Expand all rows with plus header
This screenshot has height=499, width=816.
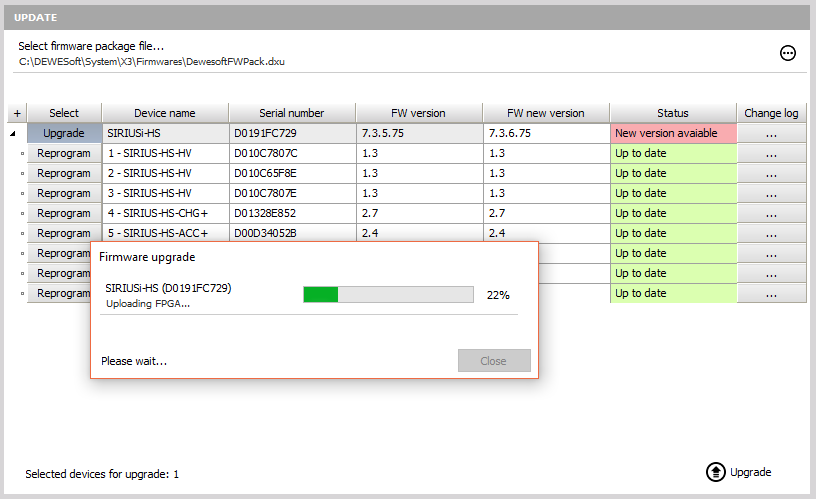click(17, 113)
